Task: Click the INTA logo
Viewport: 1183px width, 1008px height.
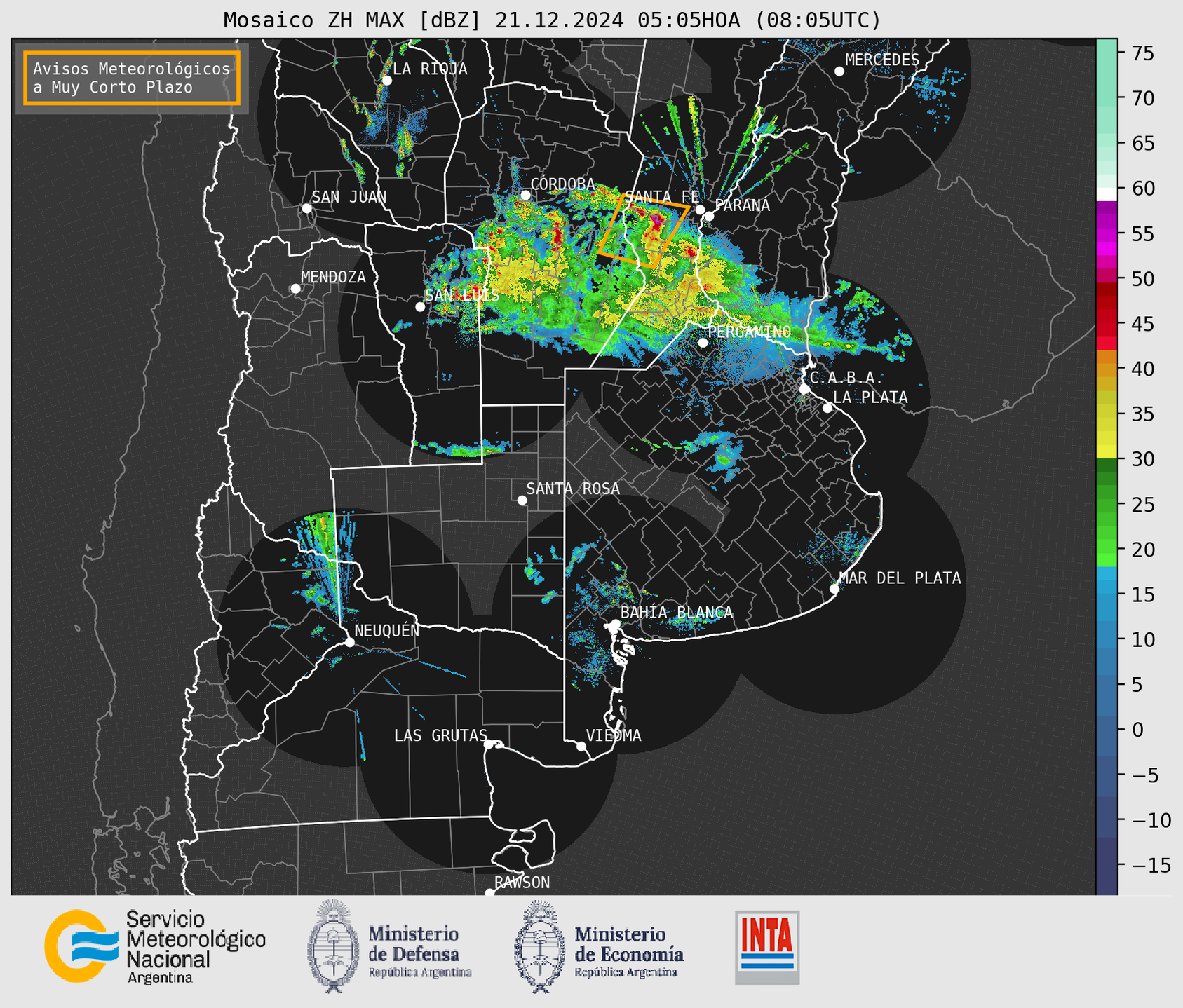Action: tap(767, 947)
